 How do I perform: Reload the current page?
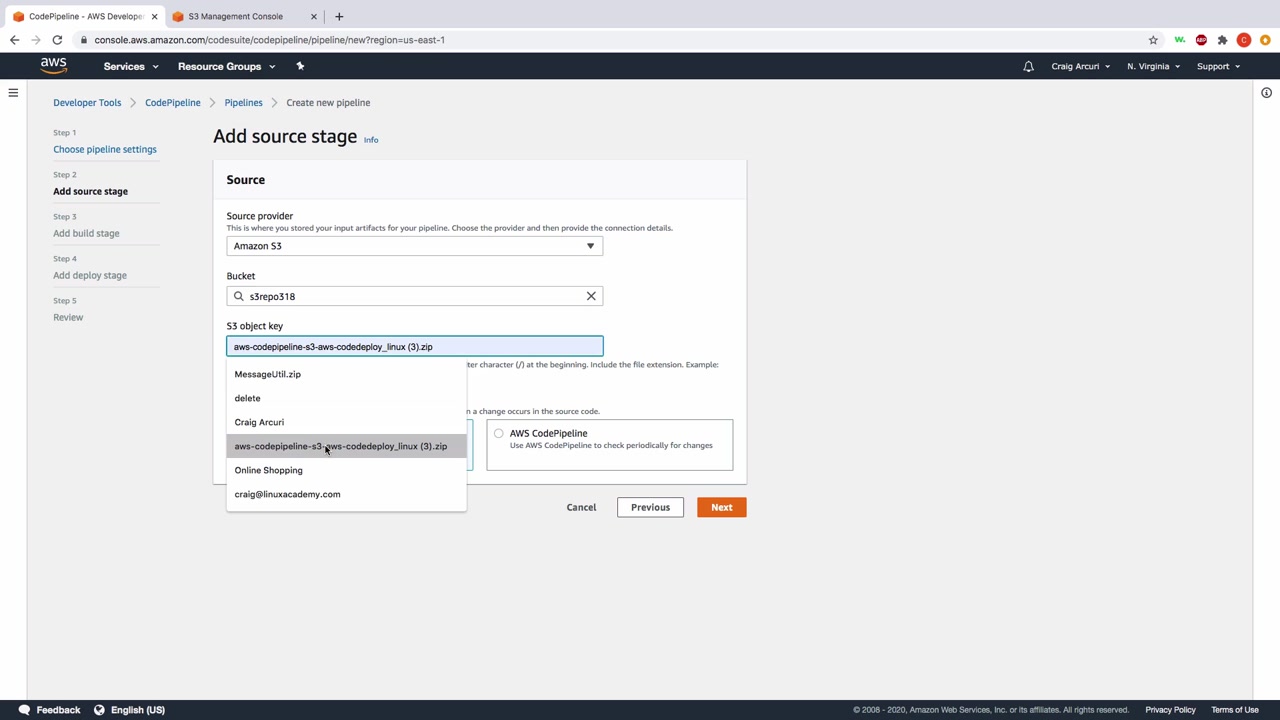click(57, 40)
